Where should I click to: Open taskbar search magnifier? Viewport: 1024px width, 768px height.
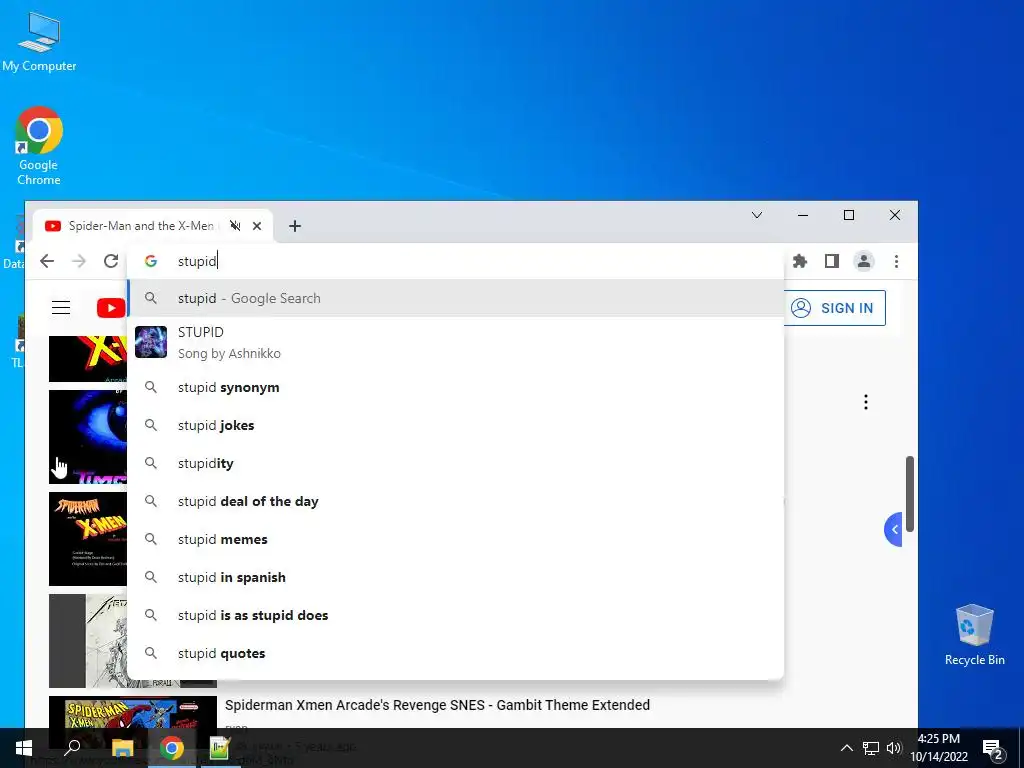[x=72, y=748]
